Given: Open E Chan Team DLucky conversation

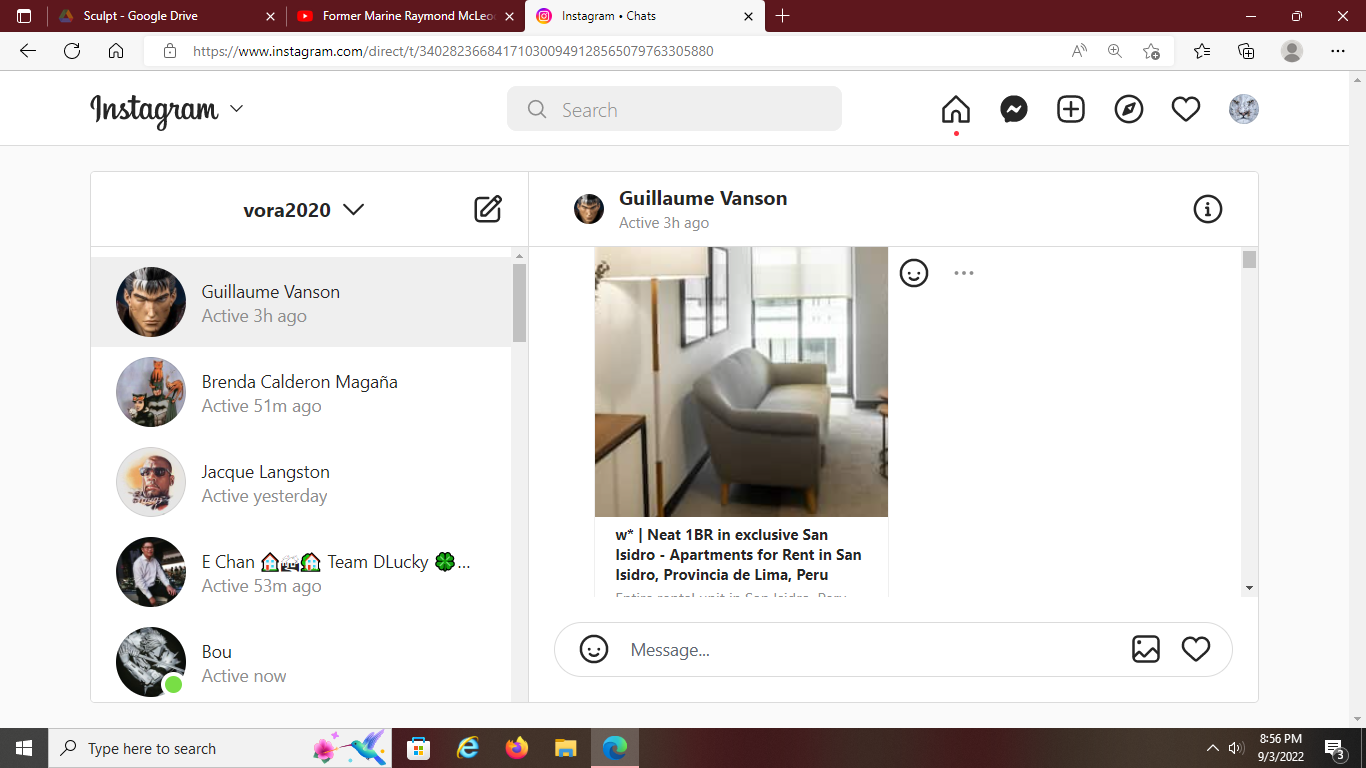Looking at the screenshot, I should point(301,572).
